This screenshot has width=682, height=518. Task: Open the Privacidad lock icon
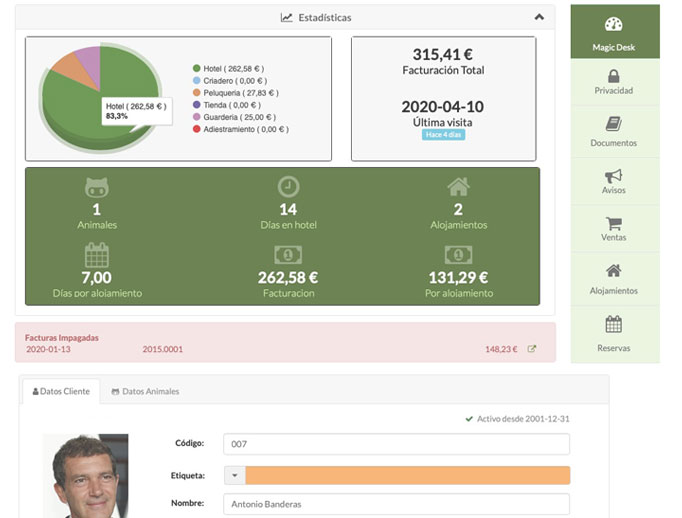coord(614,76)
